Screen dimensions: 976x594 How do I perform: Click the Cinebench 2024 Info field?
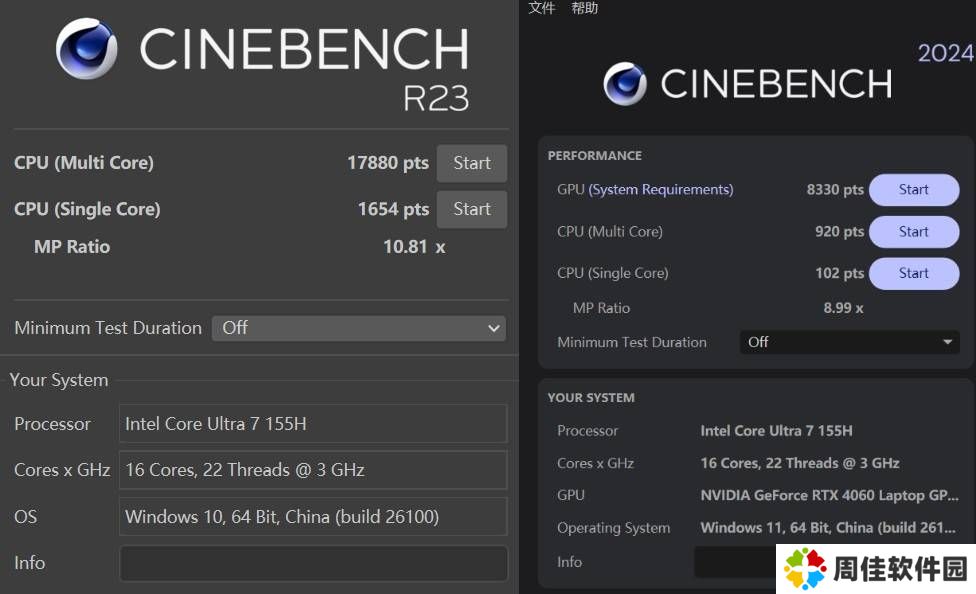735,562
